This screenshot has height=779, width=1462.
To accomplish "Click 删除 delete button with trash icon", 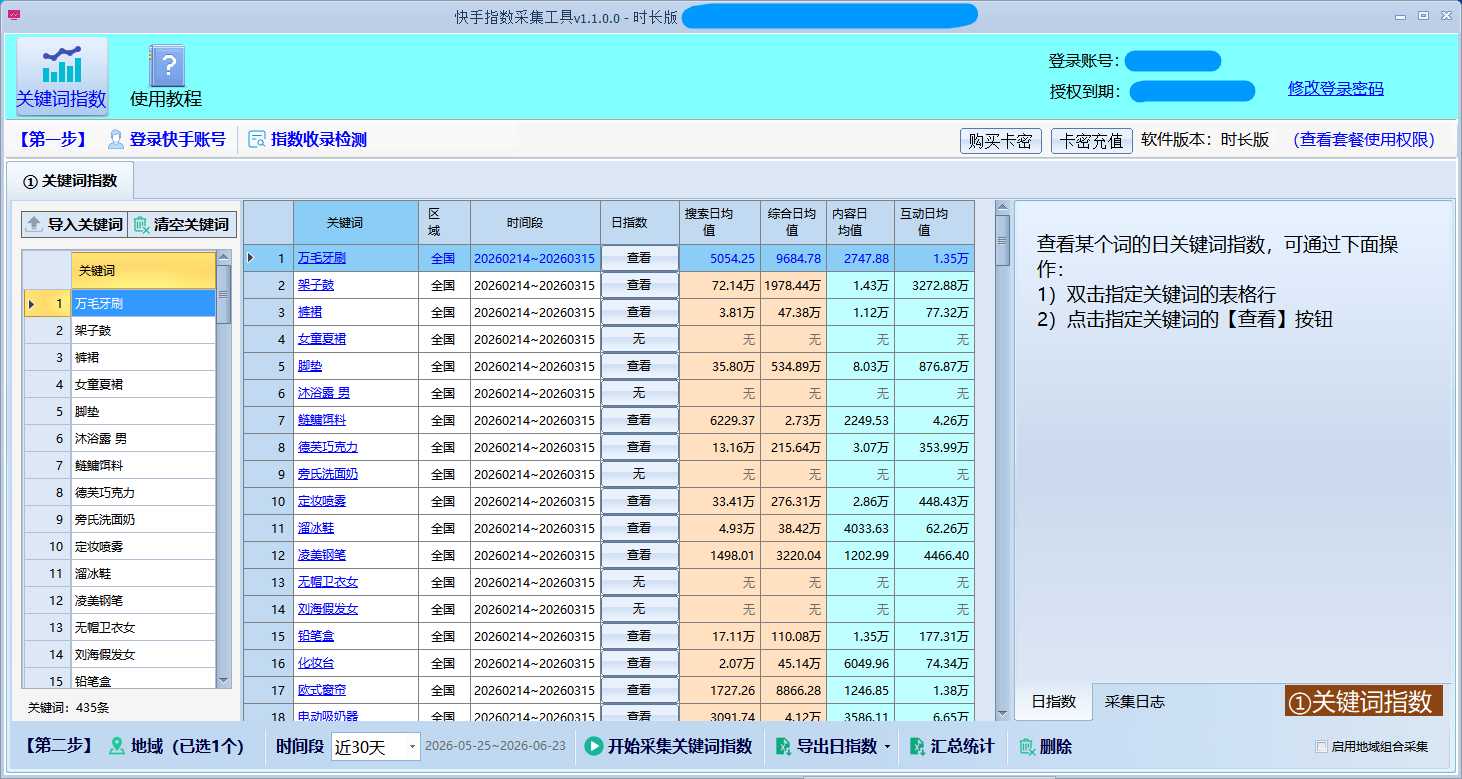I will [x=1045, y=746].
